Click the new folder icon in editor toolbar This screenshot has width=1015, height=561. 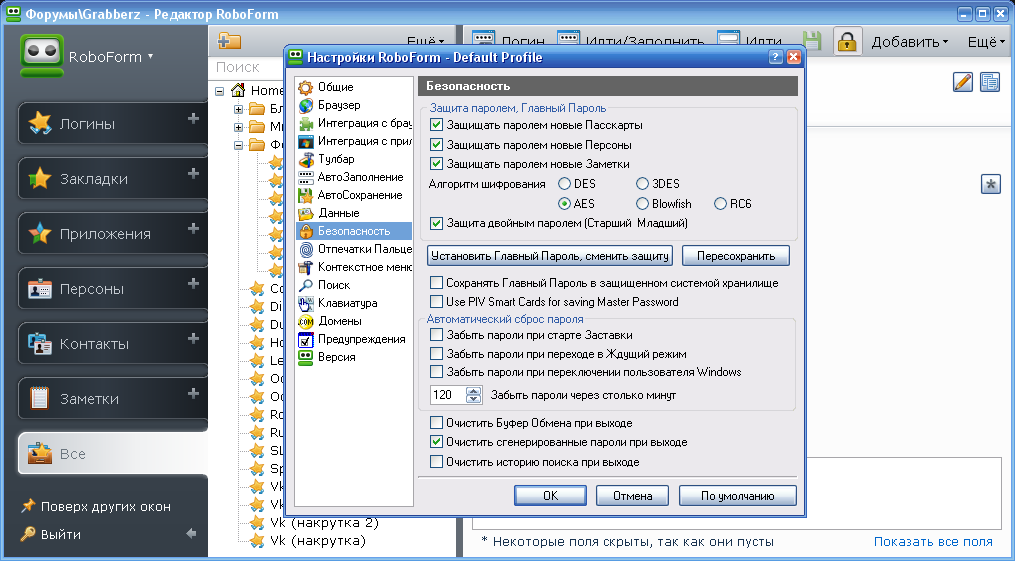tap(229, 41)
